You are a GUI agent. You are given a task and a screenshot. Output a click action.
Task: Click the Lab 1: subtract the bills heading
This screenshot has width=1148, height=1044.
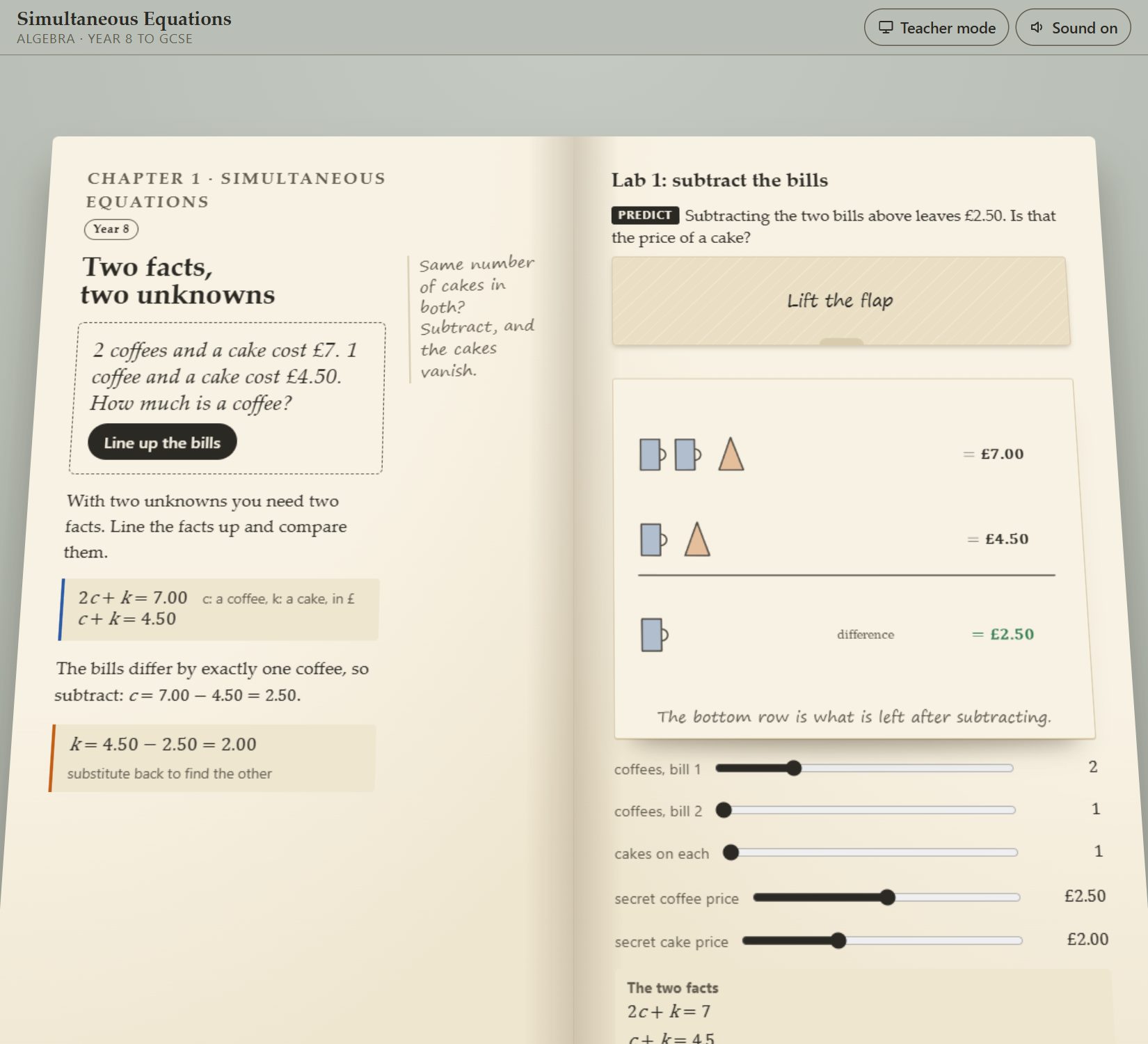pyautogui.click(x=719, y=180)
